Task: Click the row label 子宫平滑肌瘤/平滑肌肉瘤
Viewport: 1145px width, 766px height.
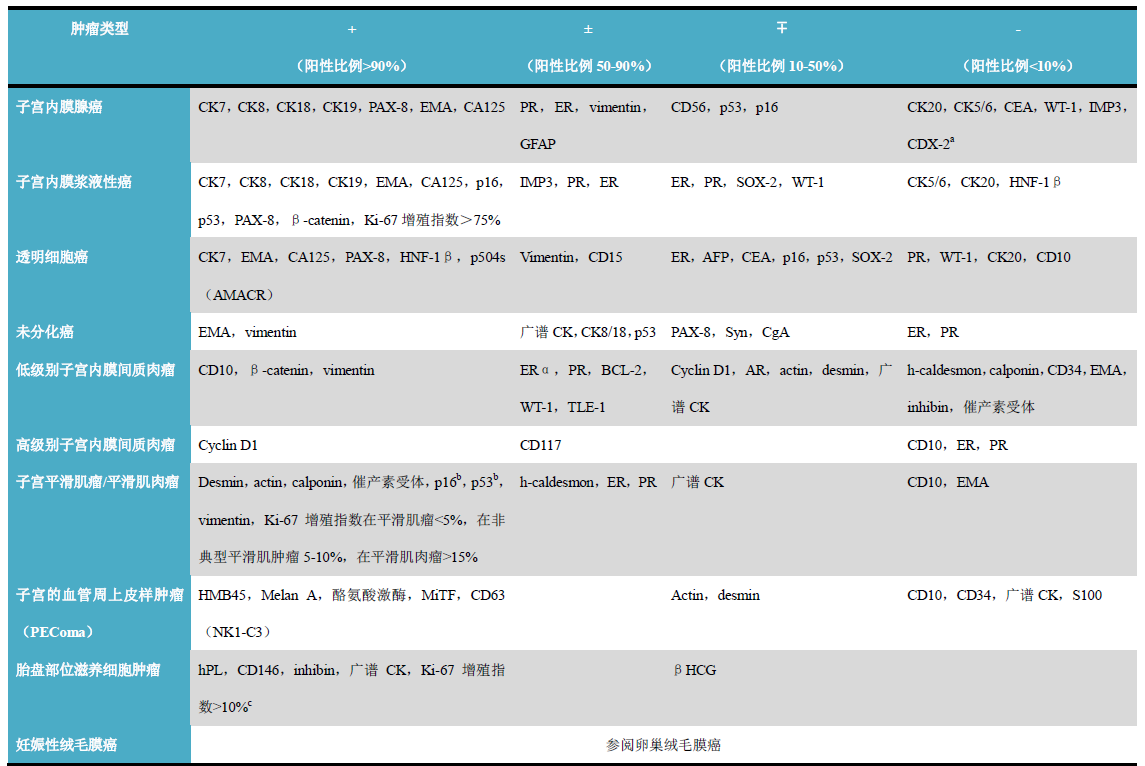Action: pos(97,482)
